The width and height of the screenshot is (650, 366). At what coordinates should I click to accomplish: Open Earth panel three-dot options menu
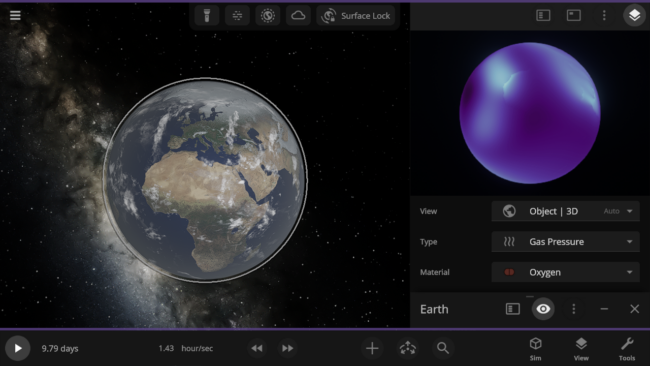(574, 309)
